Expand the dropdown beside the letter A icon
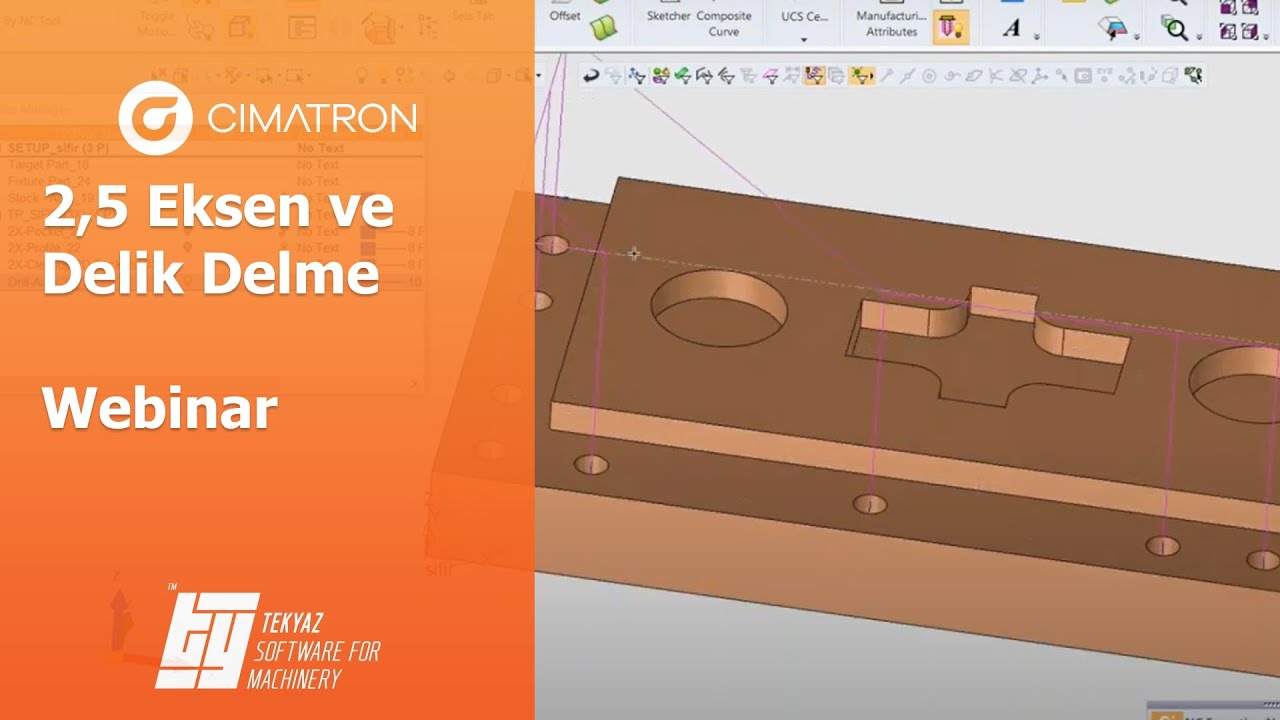This screenshot has height=720, width=1280. 1037,37
